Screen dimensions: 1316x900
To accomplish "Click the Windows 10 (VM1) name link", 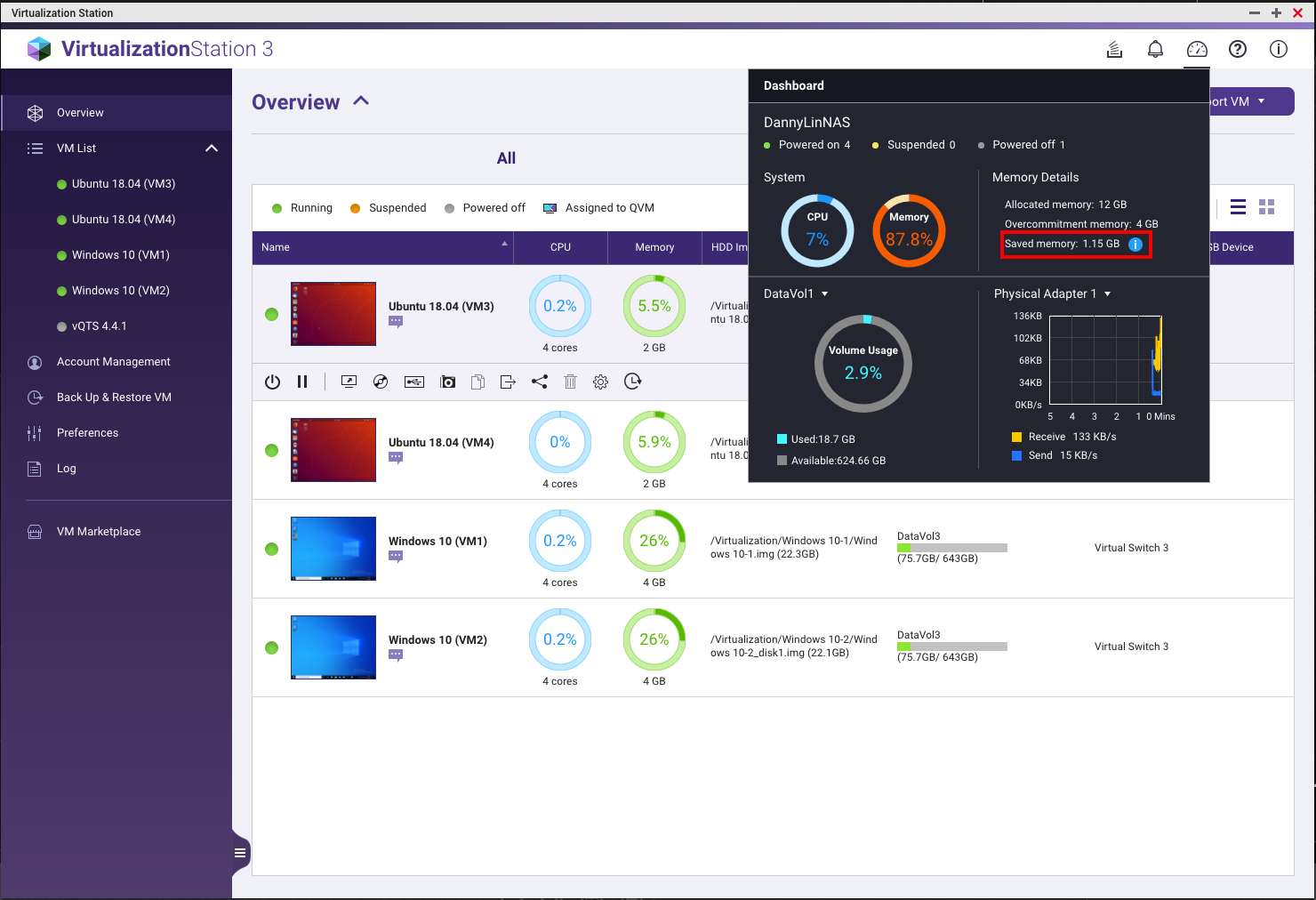I will [x=437, y=541].
